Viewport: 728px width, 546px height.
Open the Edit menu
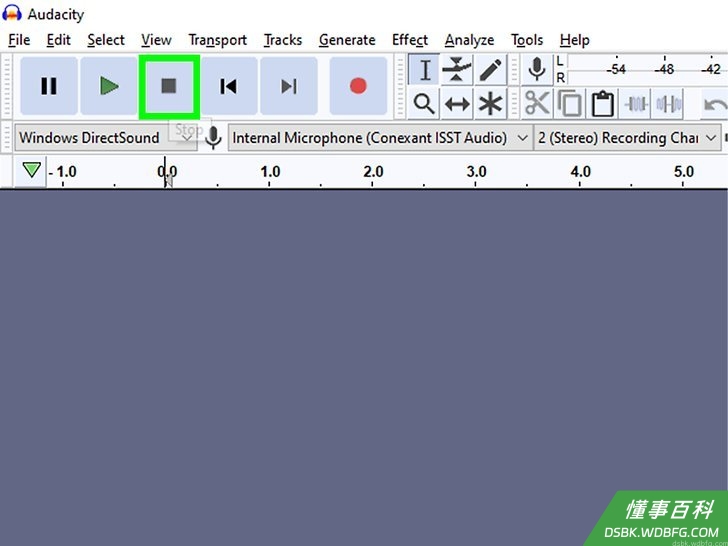[58, 40]
